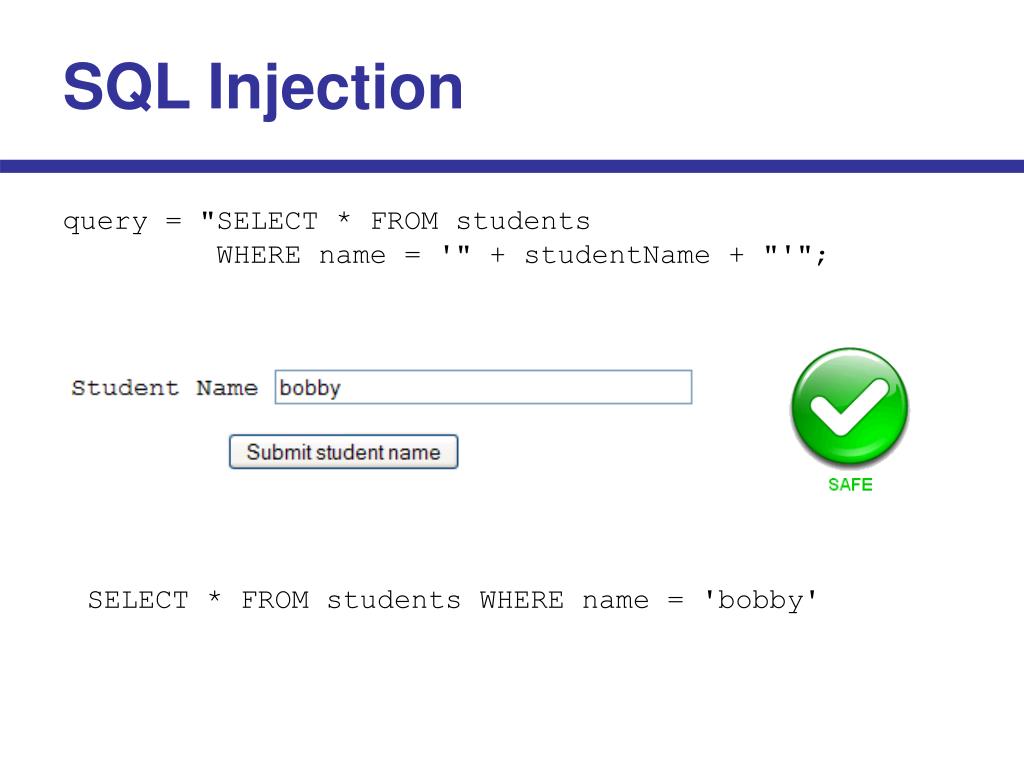
Task: Click the query assignment code first line
Action: pyautogui.click(x=327, y=222)
